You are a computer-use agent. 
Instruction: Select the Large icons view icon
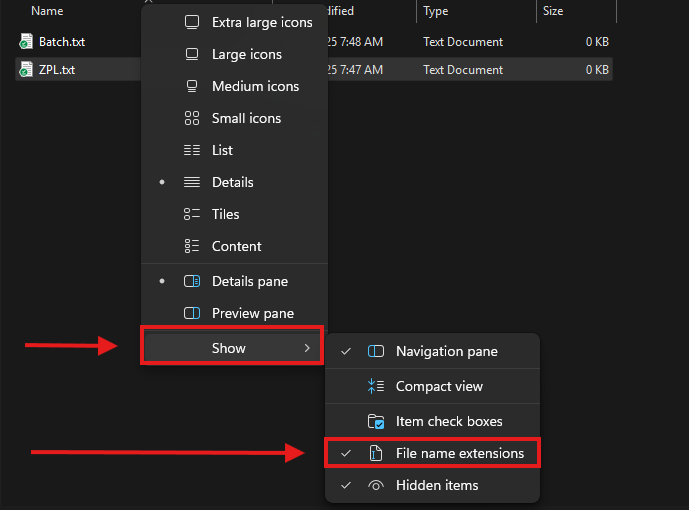tap(192, 54)
